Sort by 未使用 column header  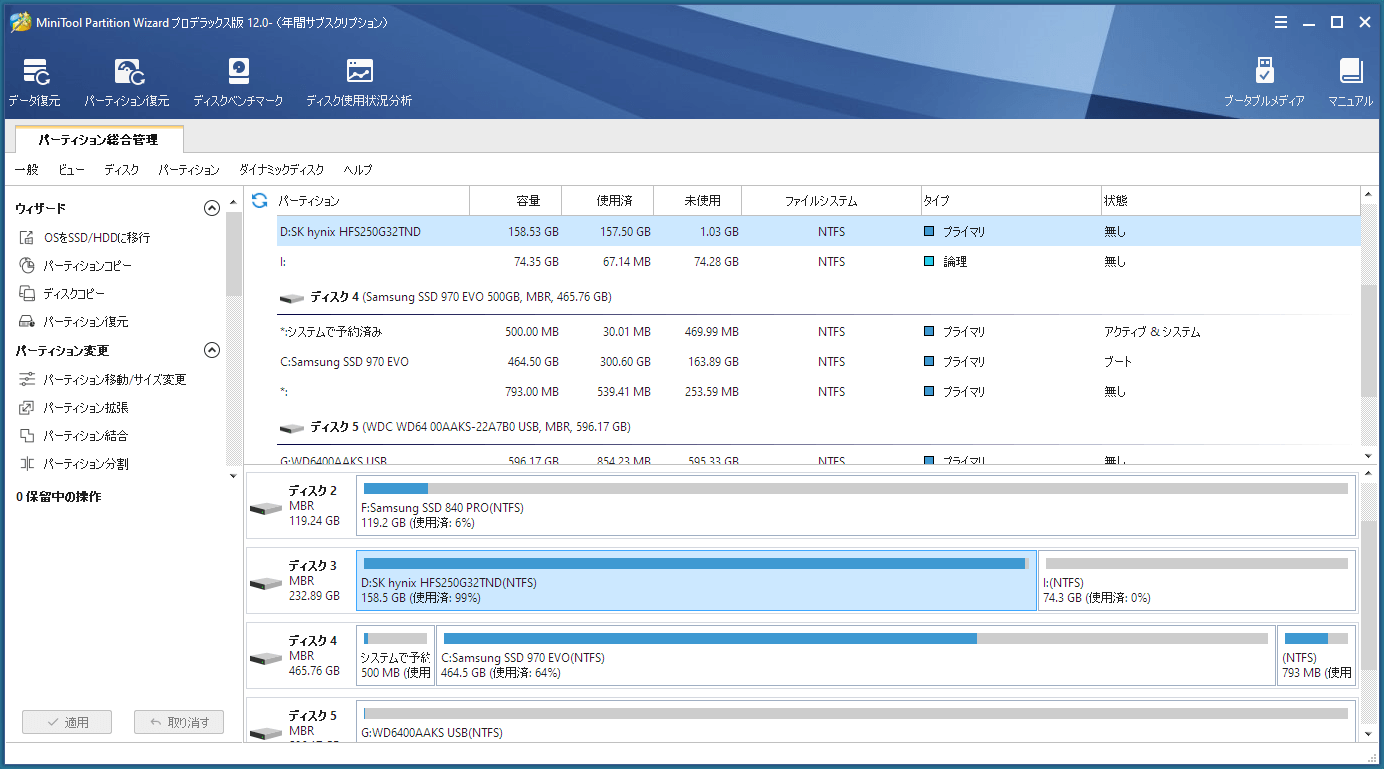pos(697,201)
